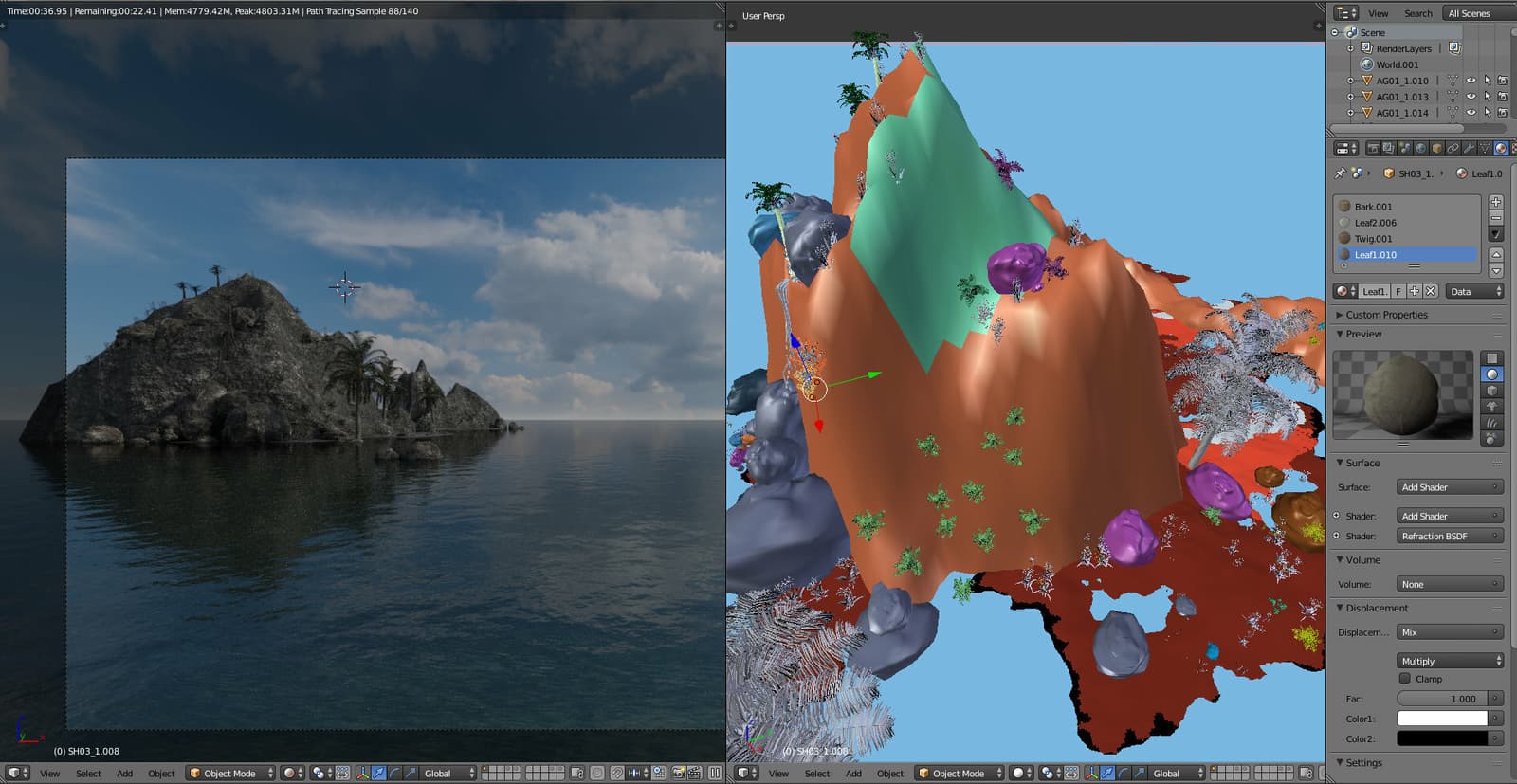This screenshot has height=784, width=1517.
Task: Toggle visibility eye for AG01_1.013
Action: pos(1471,97)
